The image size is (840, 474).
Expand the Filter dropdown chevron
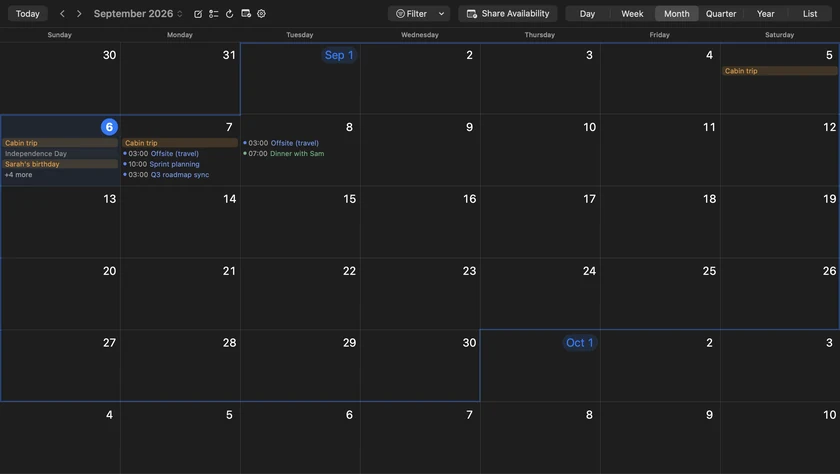pos(441,13)
